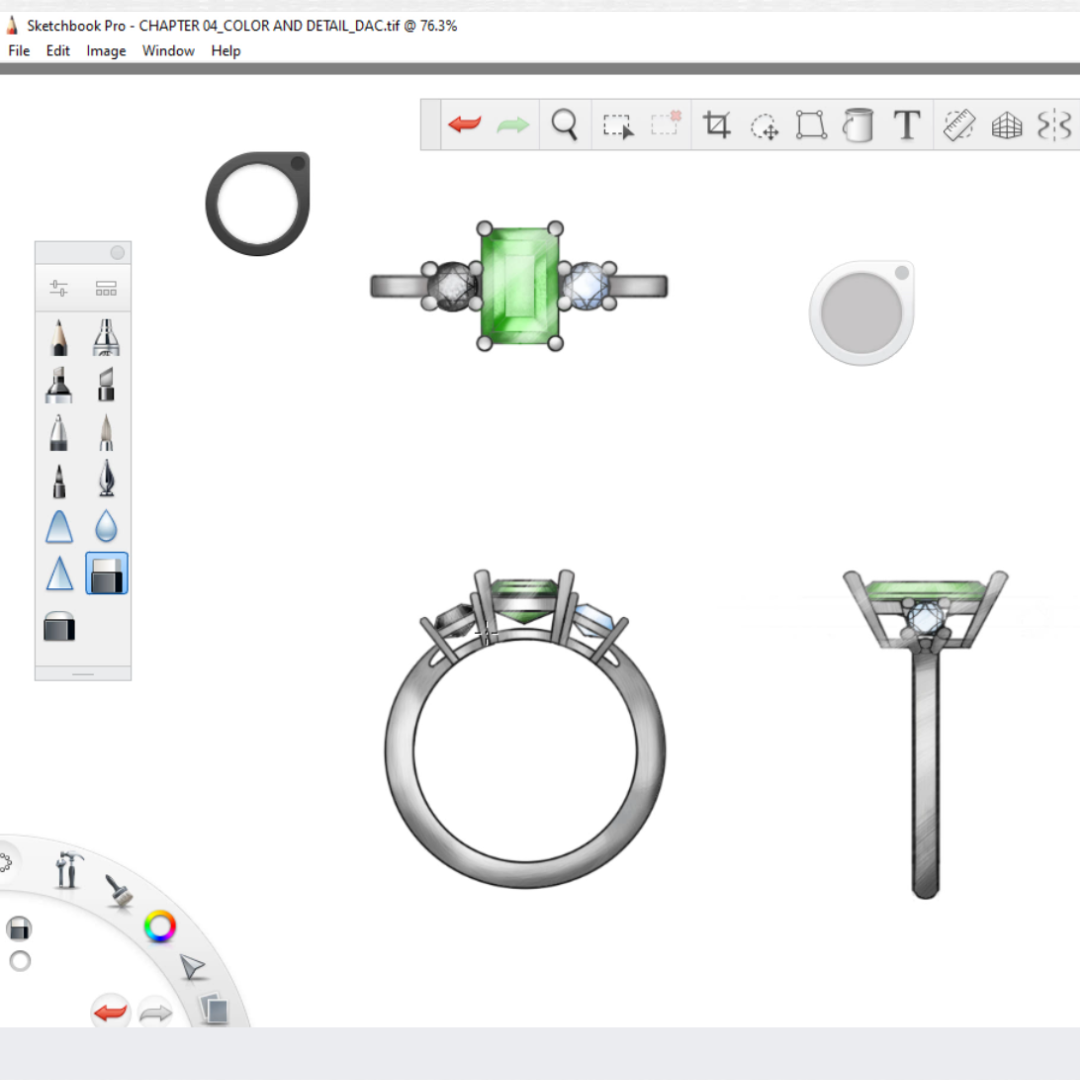Click the arrow cursor icon in lagoon
1080x1080 pixels.
point(192,967)
